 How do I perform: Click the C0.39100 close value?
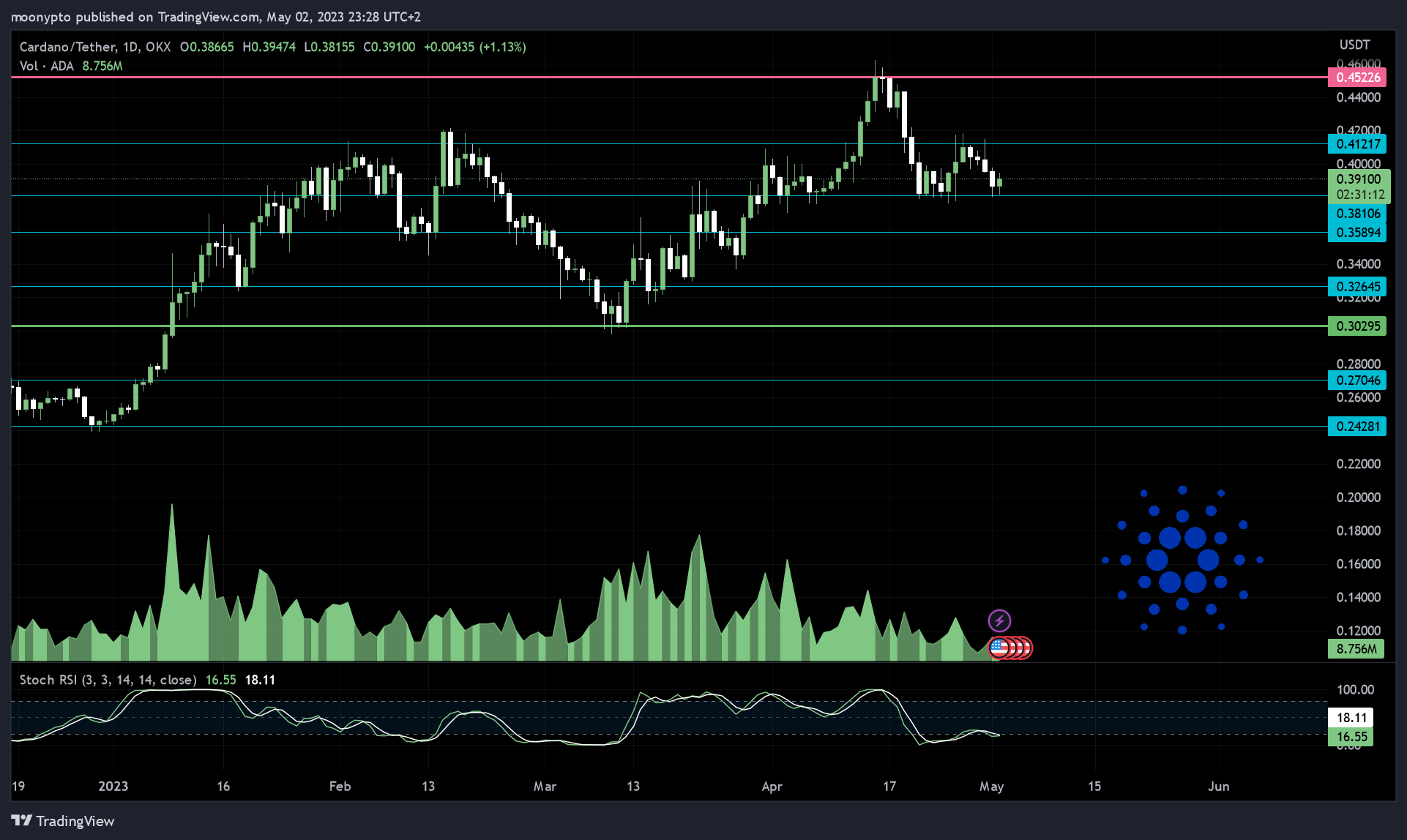389,47
